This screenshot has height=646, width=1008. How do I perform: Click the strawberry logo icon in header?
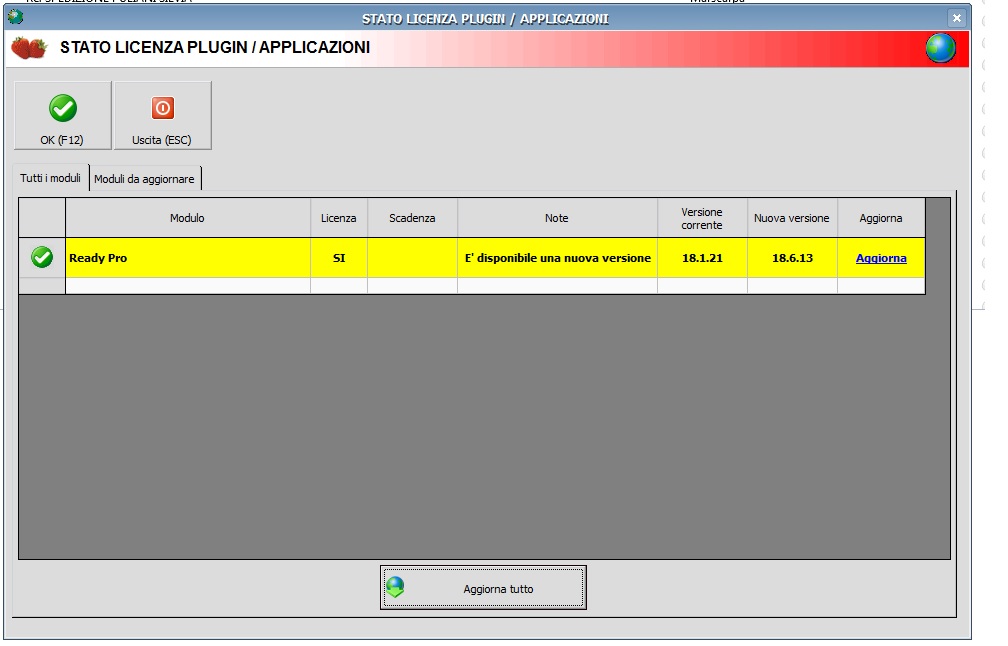coord(30,48)
